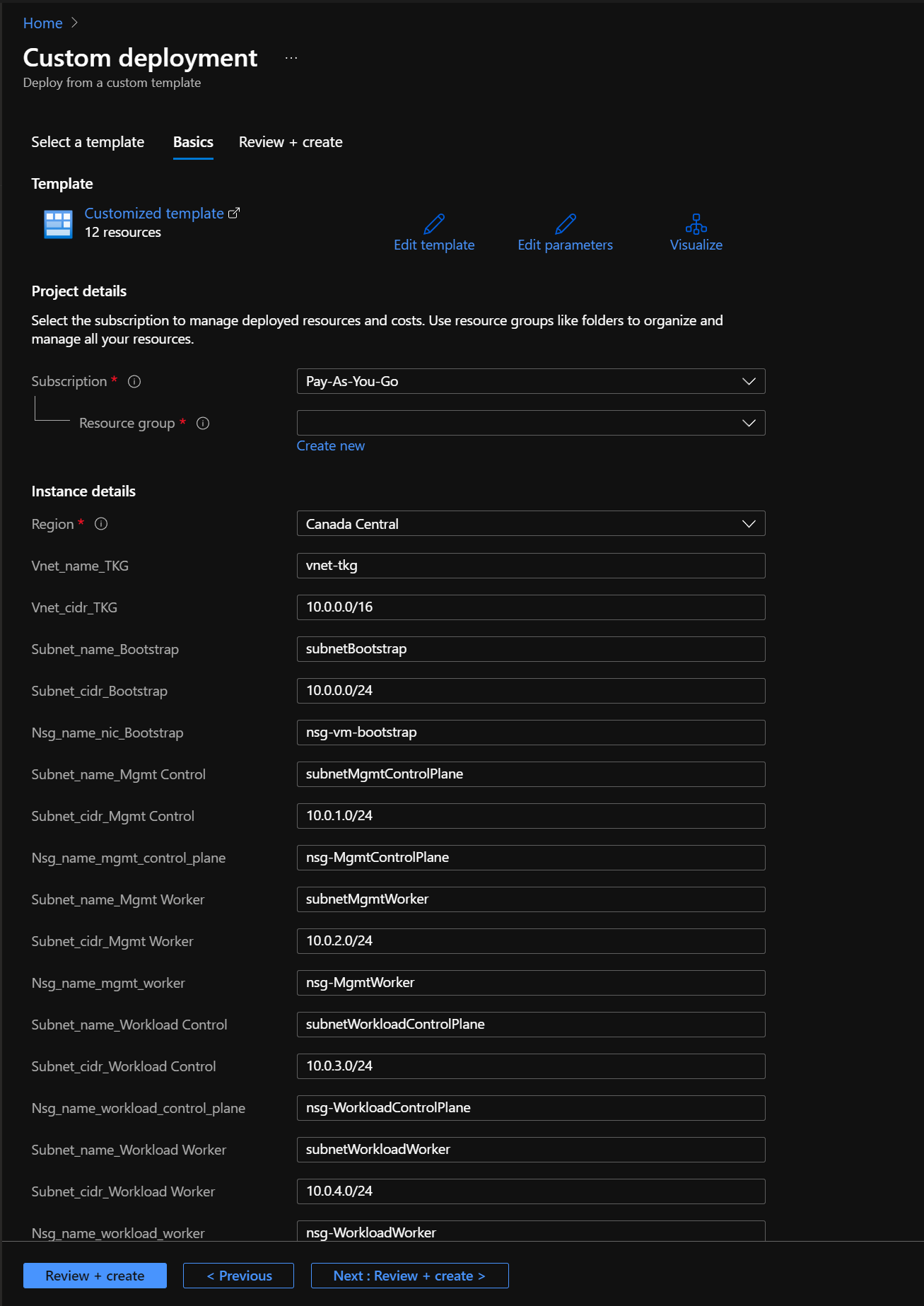Click the Subnet_name_Workload Worker input field

(531, 1150)
